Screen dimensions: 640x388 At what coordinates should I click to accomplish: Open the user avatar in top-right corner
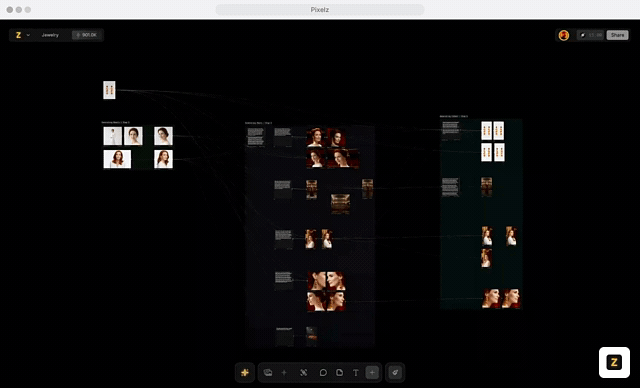564,35
